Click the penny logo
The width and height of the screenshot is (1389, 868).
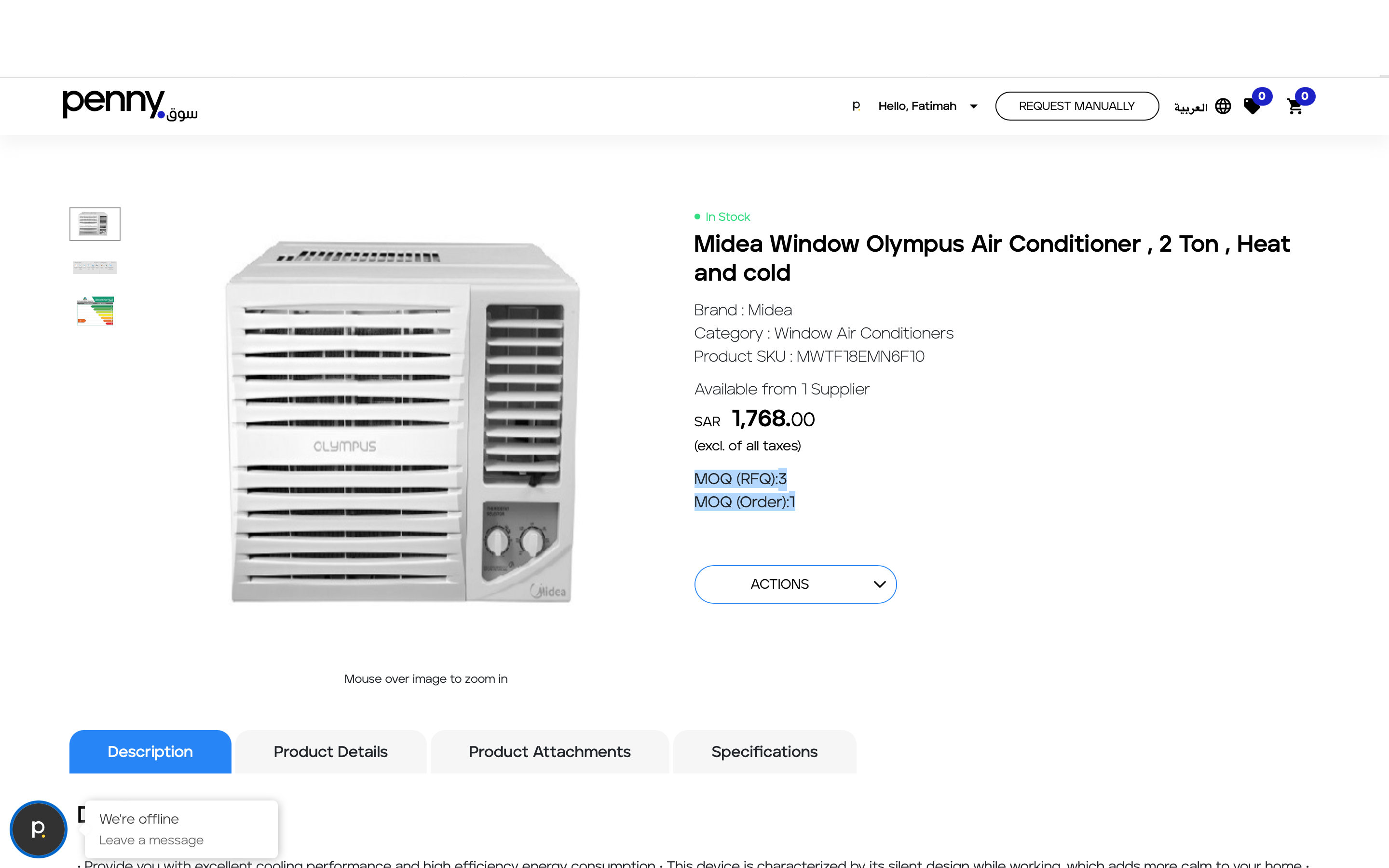pos(130,105)
